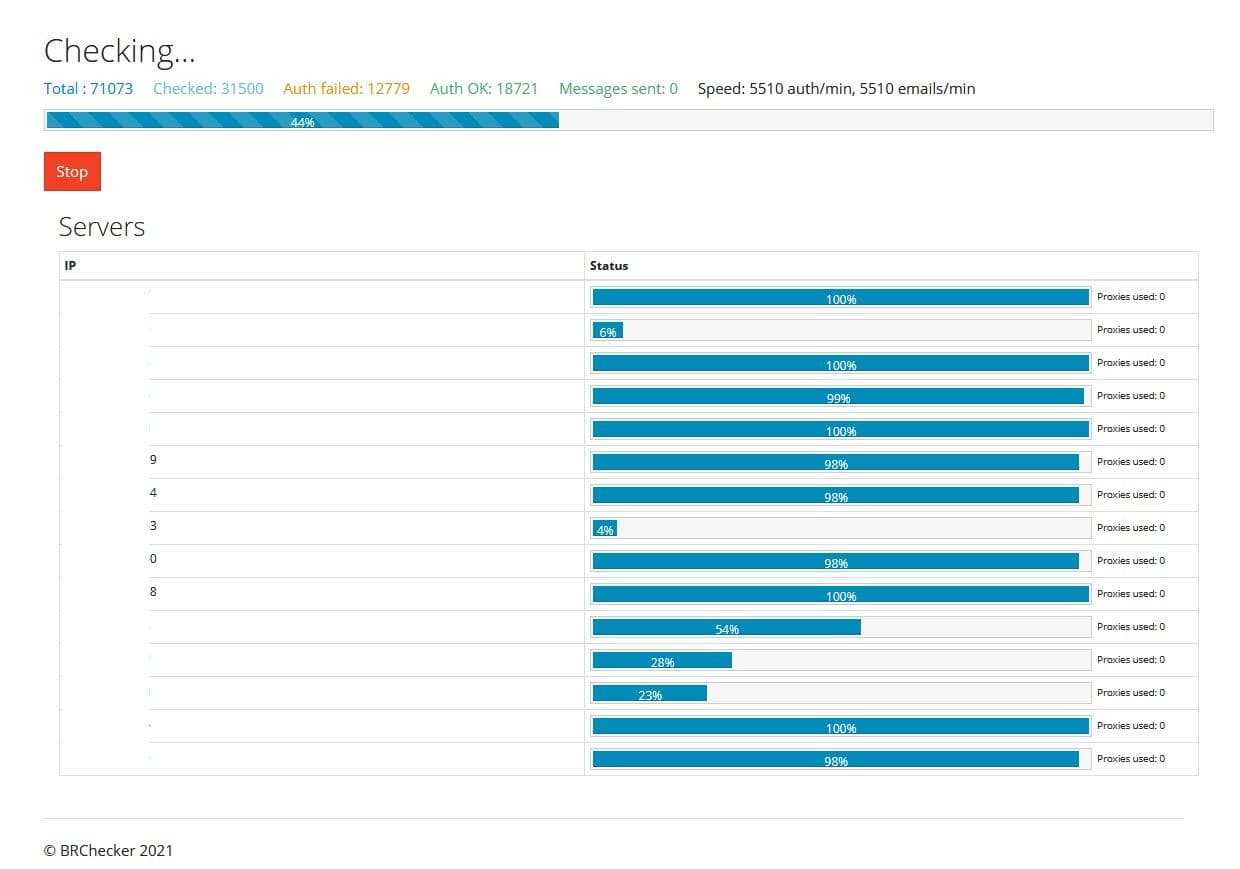Click the "© BRChecker 2021" footer text
Screen dimensions: 1240x869
point(107,850)
